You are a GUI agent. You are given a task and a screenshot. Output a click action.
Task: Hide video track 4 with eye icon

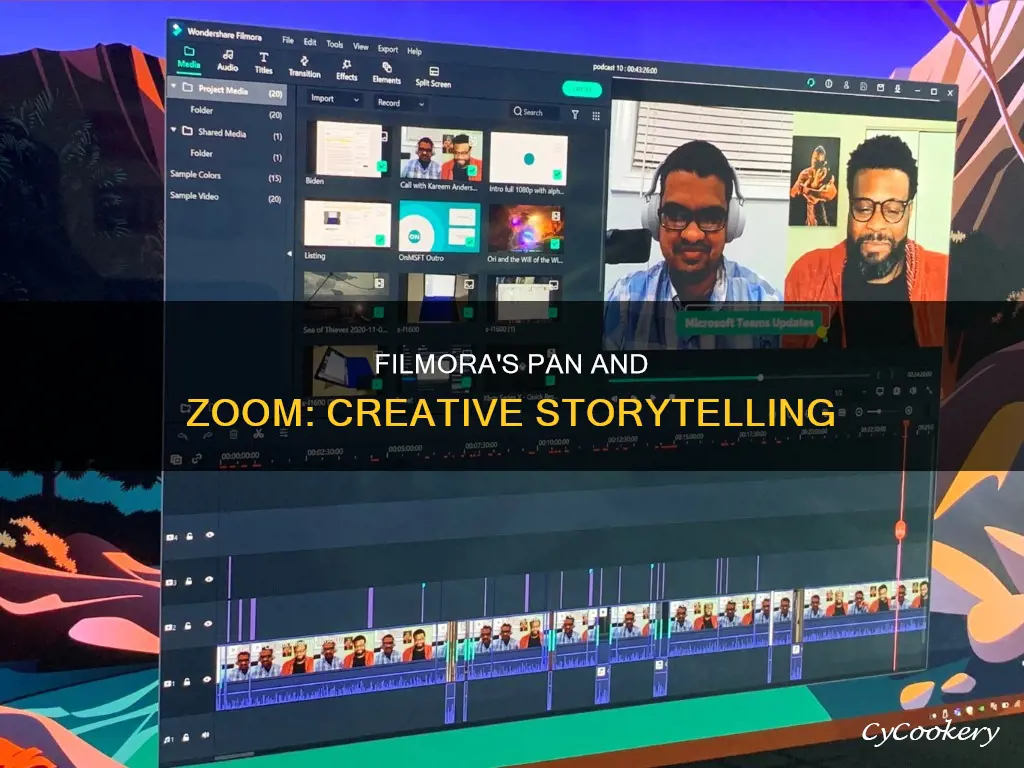click(210, 535)
